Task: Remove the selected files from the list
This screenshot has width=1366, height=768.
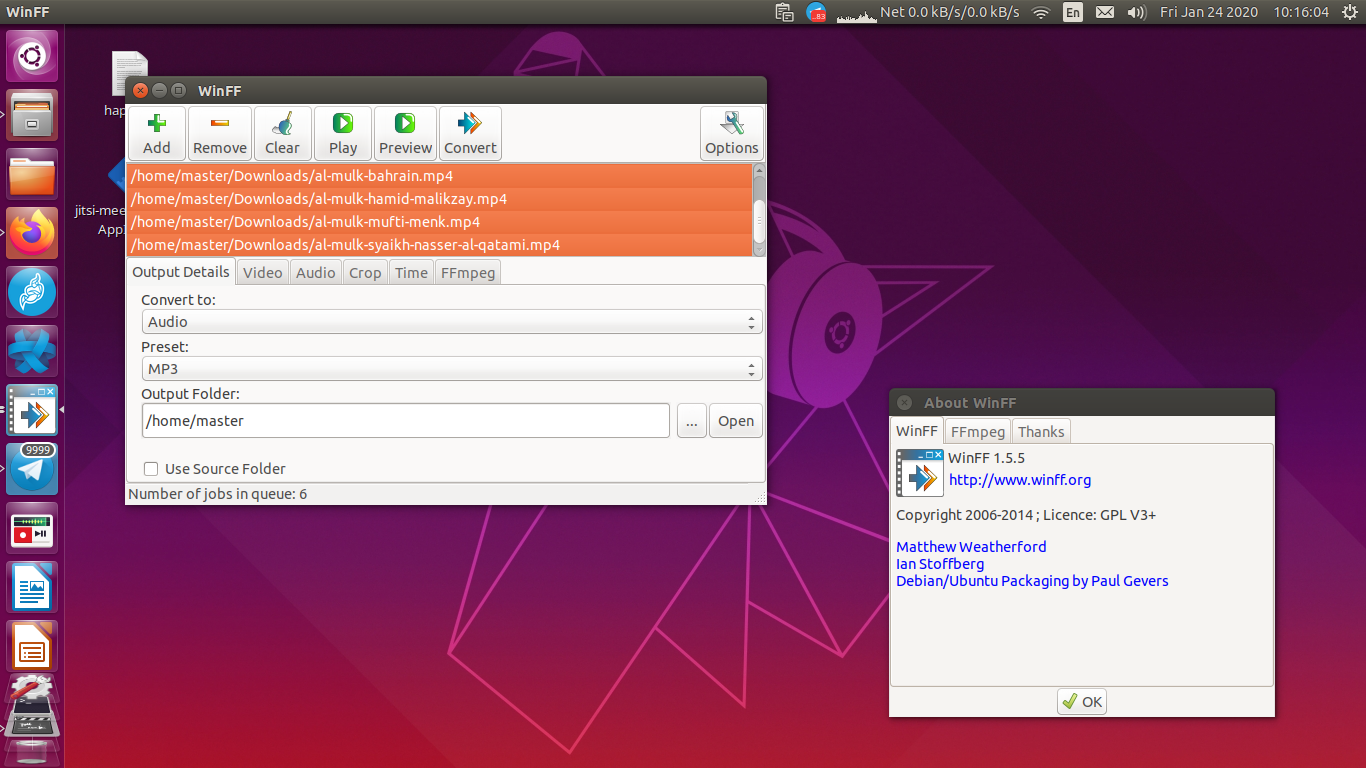Action: 220,133
